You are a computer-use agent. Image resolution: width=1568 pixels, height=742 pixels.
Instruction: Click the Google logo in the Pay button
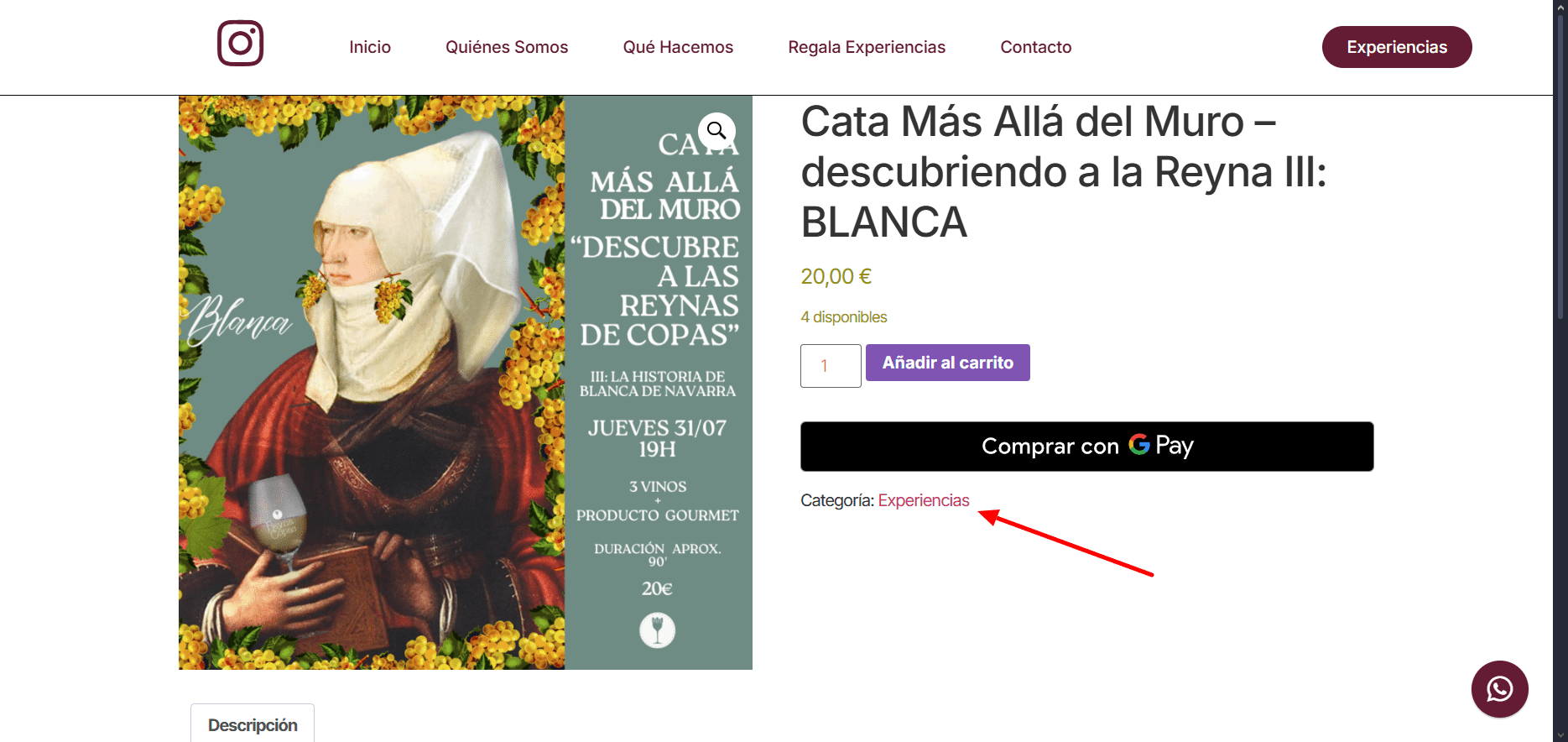tap(1138, 444)
